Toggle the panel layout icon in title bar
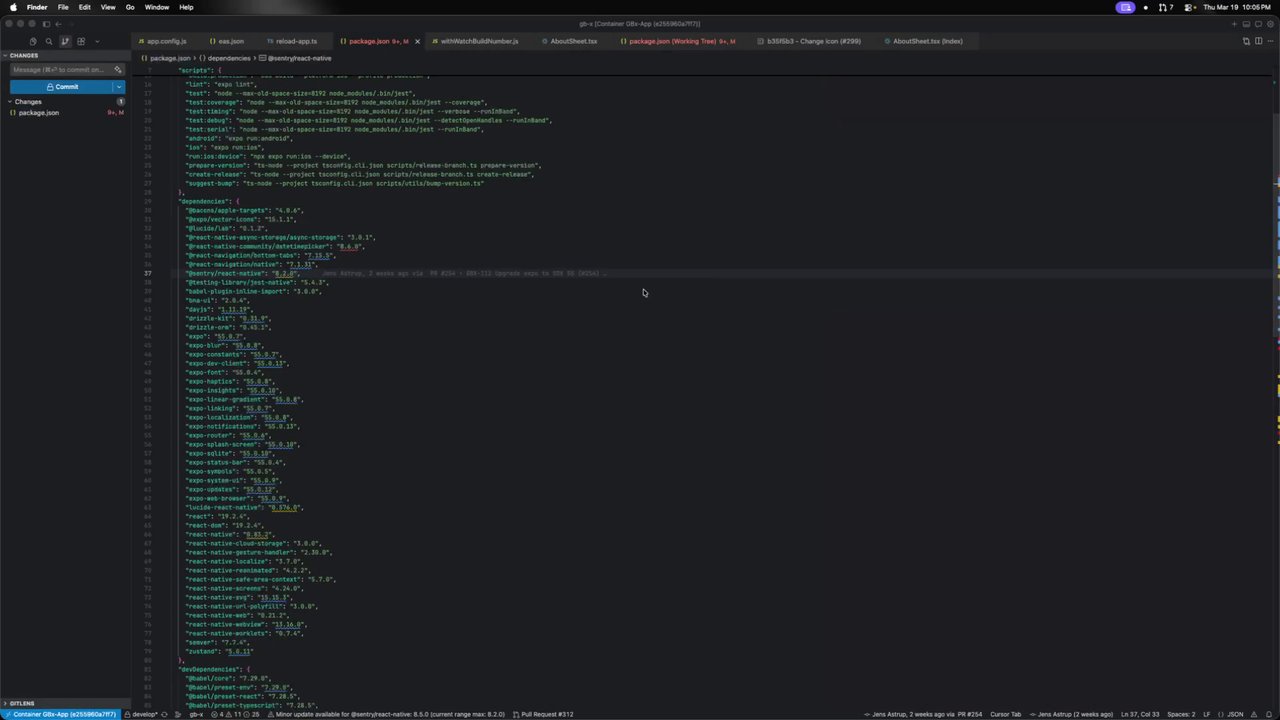The width and height of the screenshot is (1280, 720). pos(1246,24)
